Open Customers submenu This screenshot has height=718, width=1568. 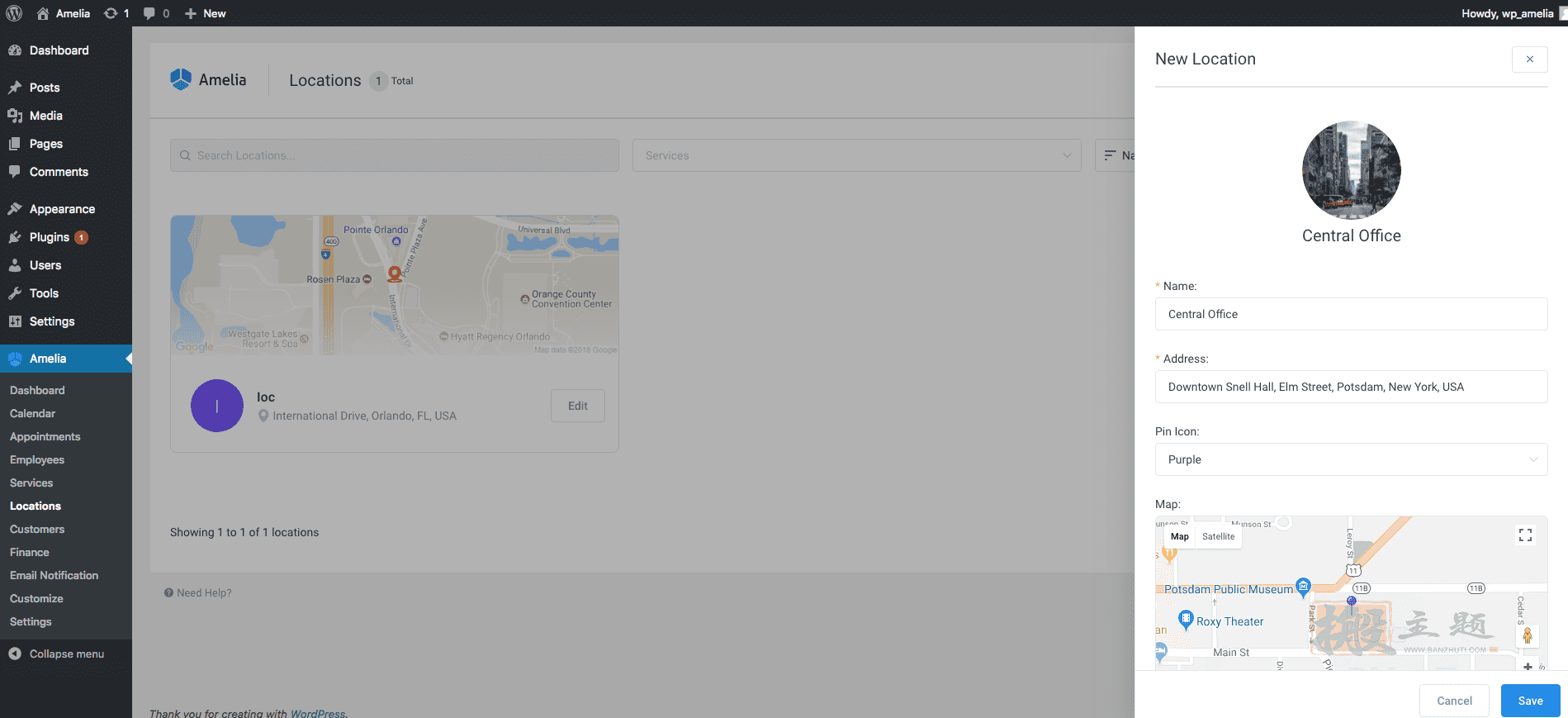(x=37, y=529)
